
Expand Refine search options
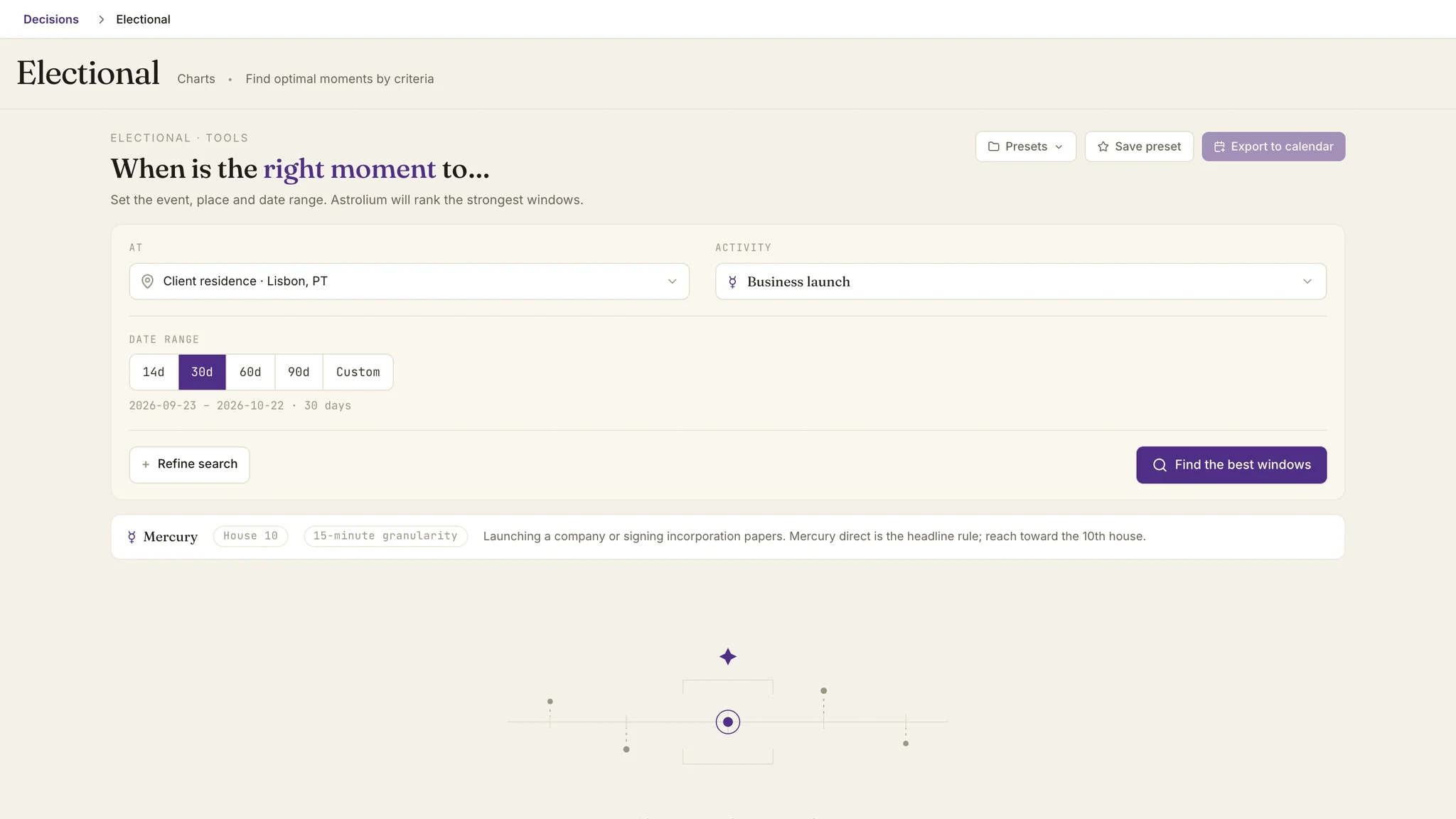click(189, 464)
